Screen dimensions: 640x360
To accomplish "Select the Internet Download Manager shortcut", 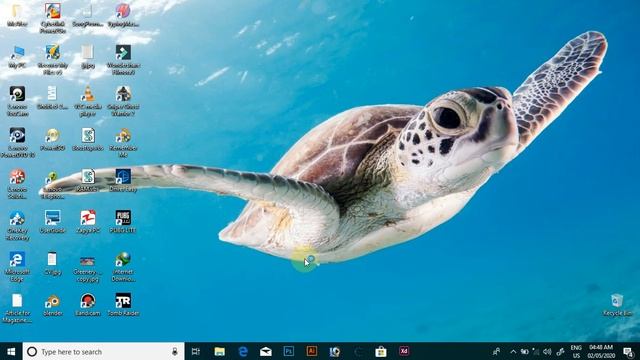I will [123, 267].
